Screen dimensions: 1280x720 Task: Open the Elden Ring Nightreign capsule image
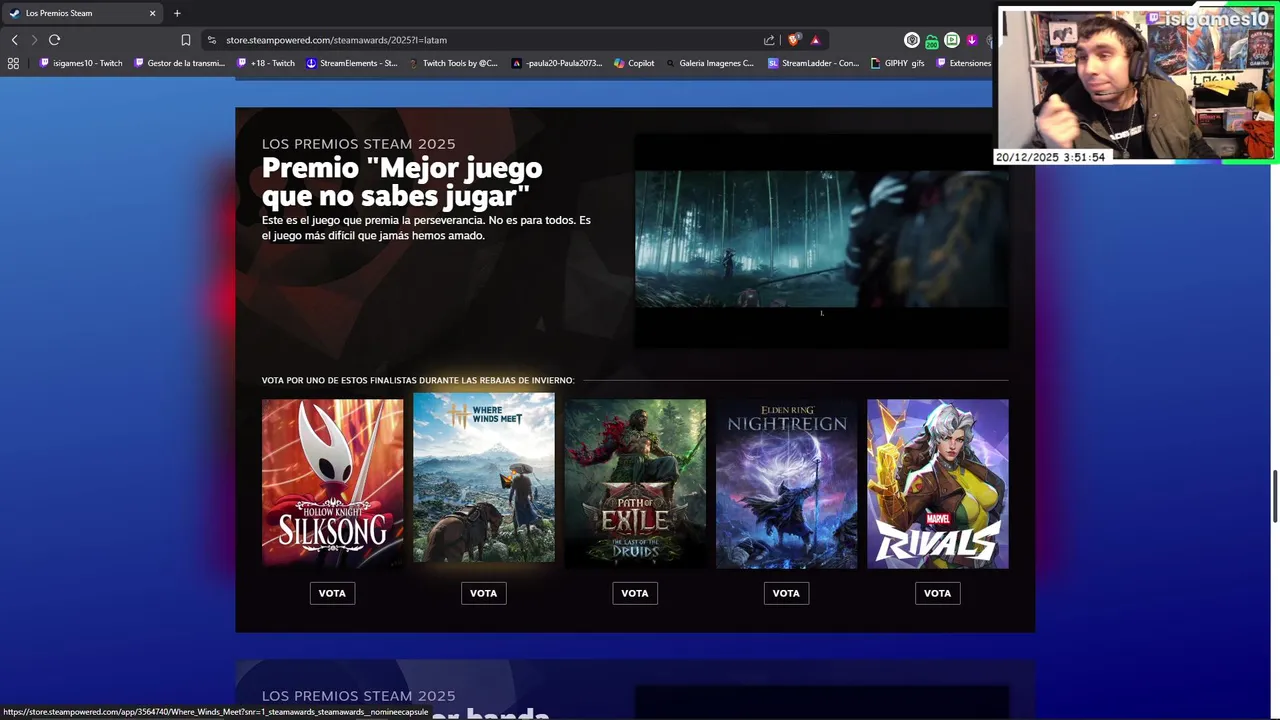click(x=786, y=484)
